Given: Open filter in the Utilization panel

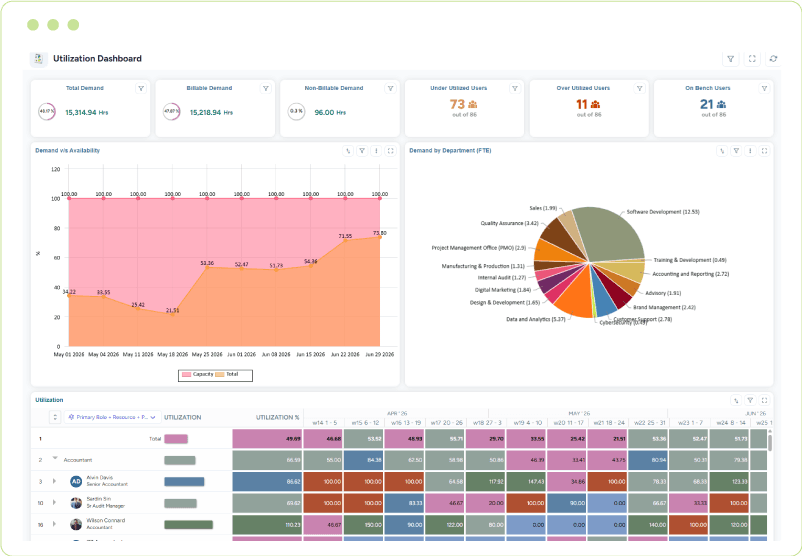Looking at the screenshot, I should (750, 401).
